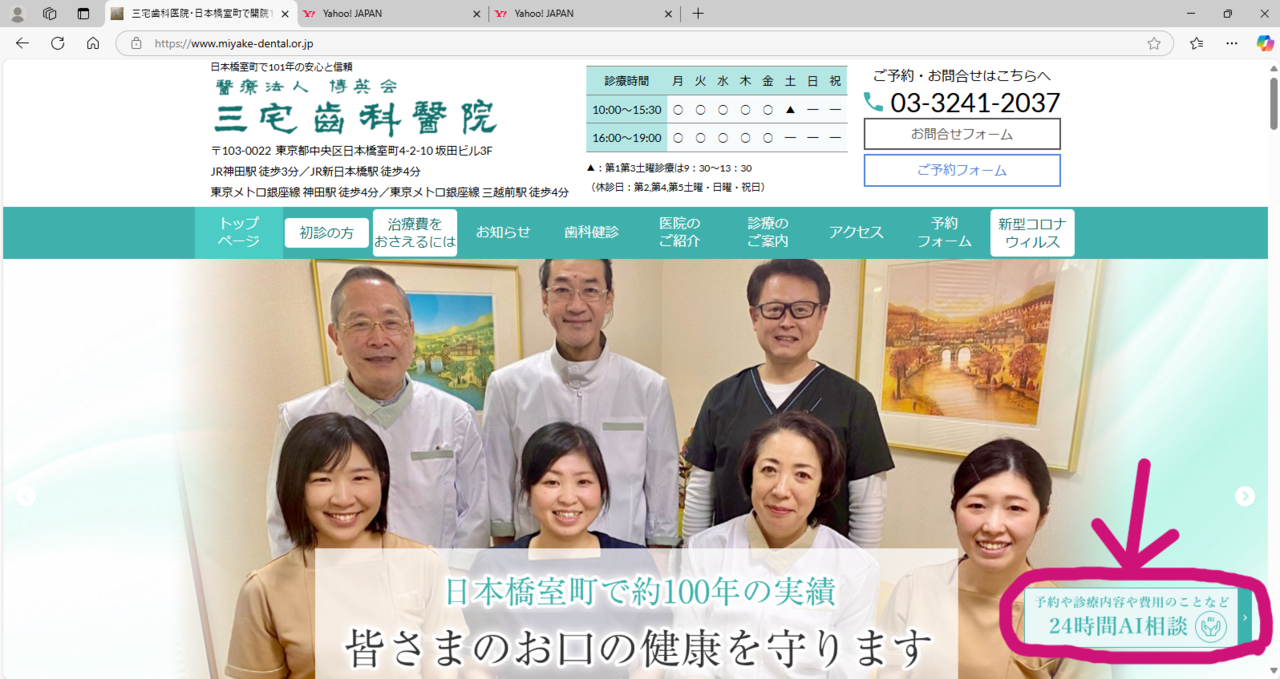The height and width of the screenshot is (679, 1280).
Task: Open the 歯科健診 menu item
Action: click(591, 232)
